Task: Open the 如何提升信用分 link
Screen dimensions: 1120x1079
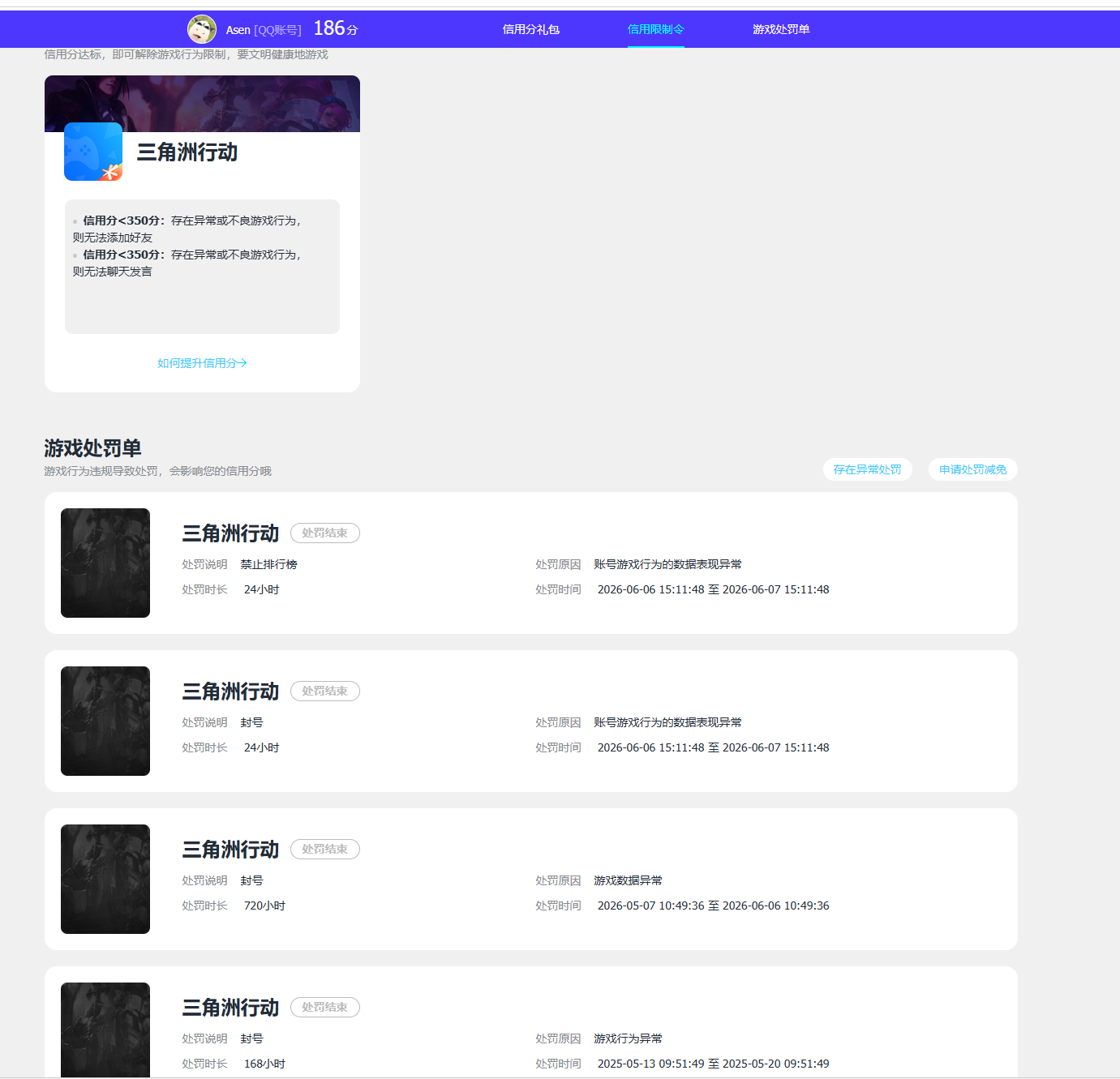Action: pyautogui.click(x=202, y=363)
